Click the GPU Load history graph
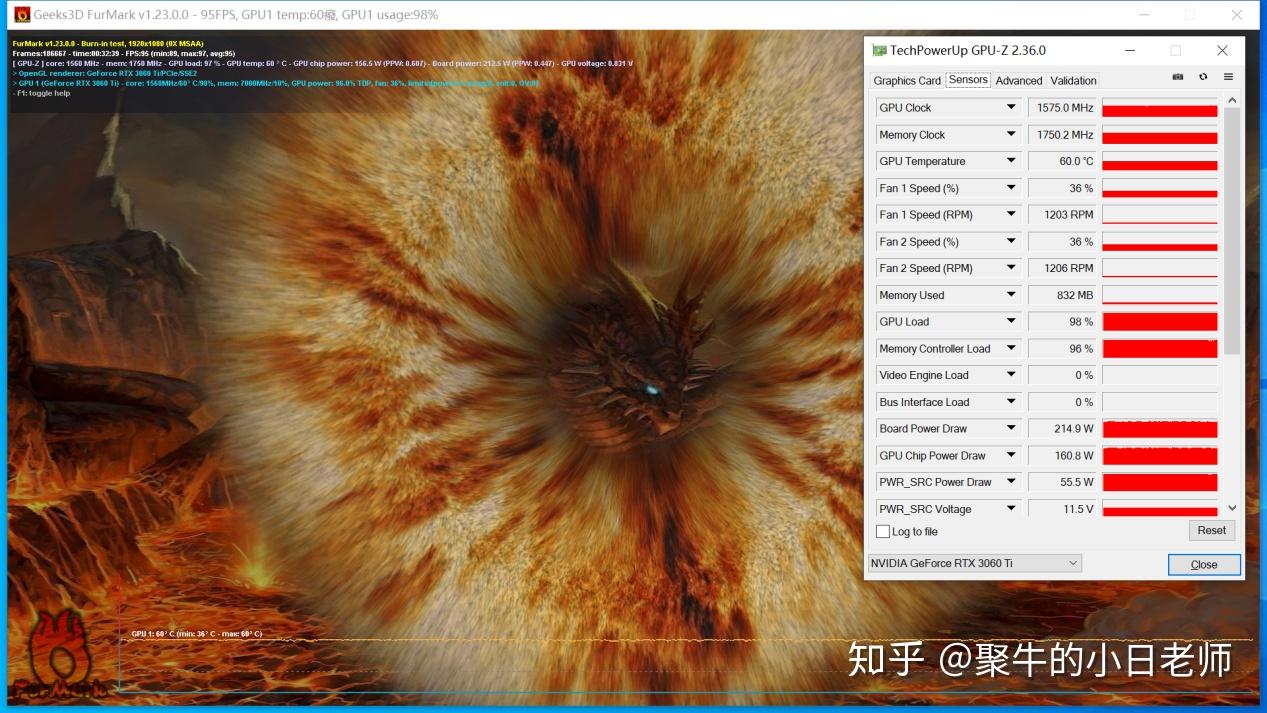 (x=1160, y=321)
